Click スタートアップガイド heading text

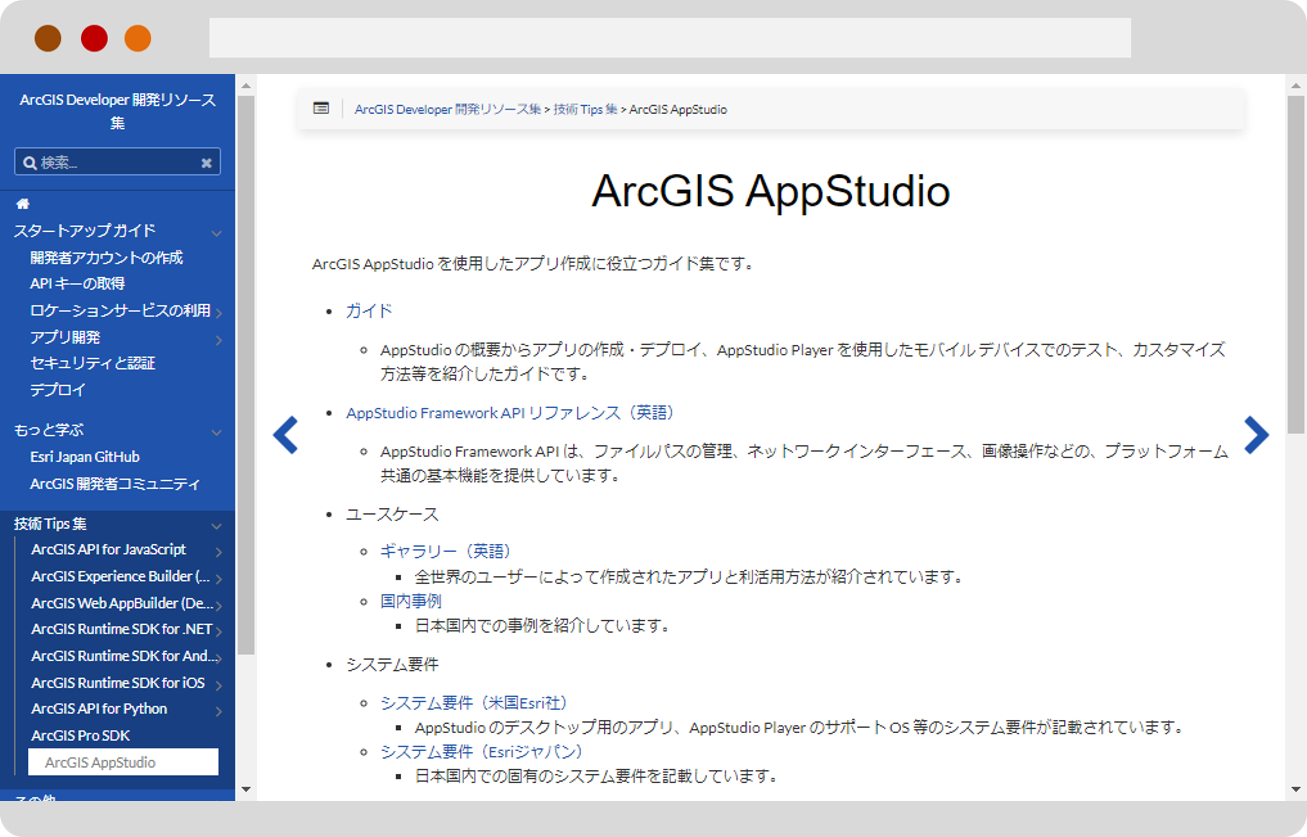tap(85, 230)
